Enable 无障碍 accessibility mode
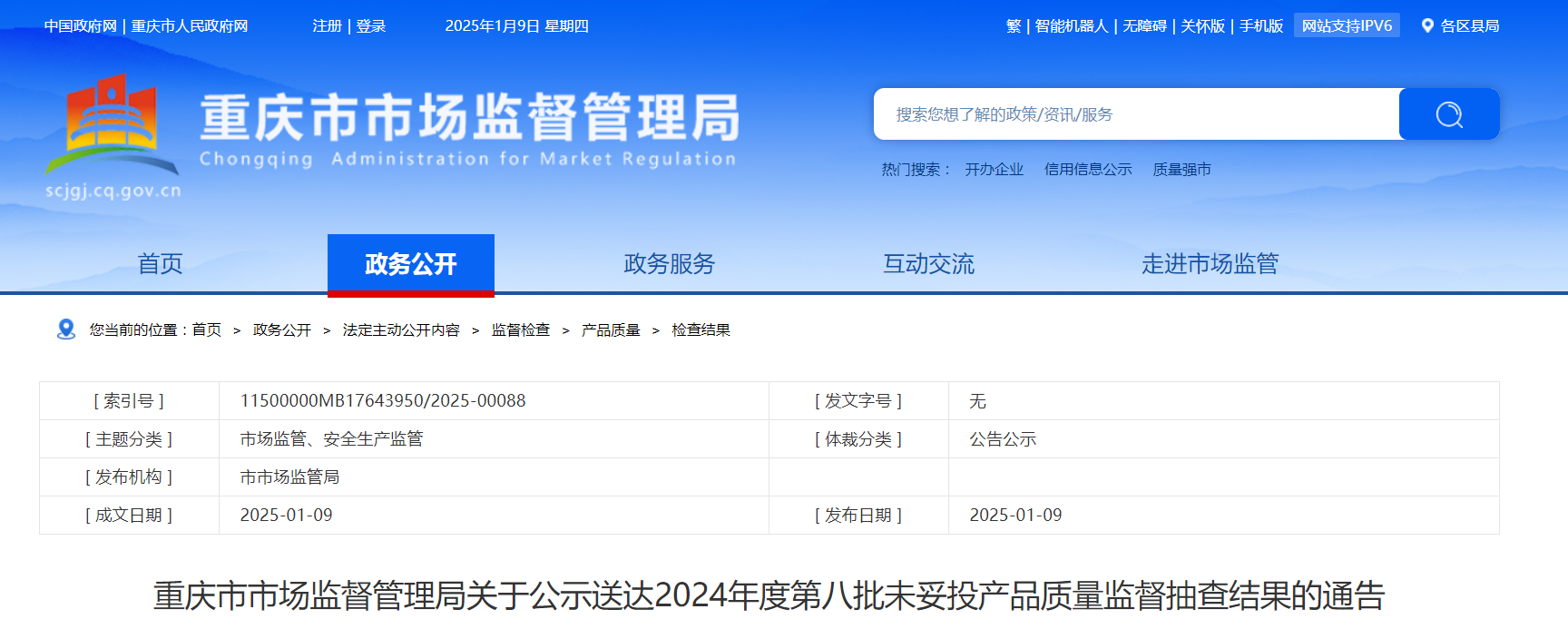The image size is (1568, 629). (x=1144, y=26)
